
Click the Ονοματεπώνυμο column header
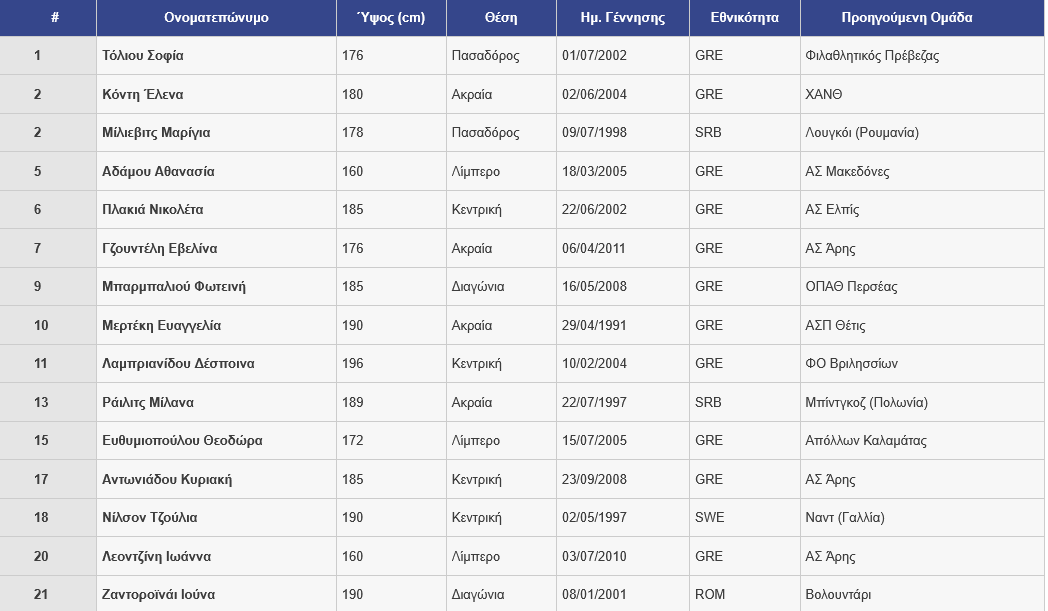point(216,18)
